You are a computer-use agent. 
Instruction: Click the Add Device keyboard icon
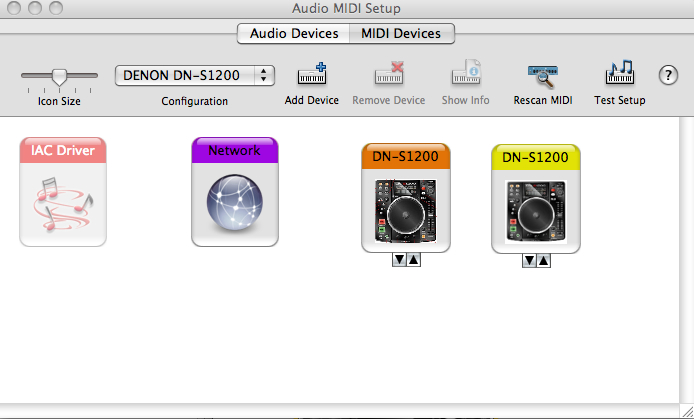click(312, 74)
